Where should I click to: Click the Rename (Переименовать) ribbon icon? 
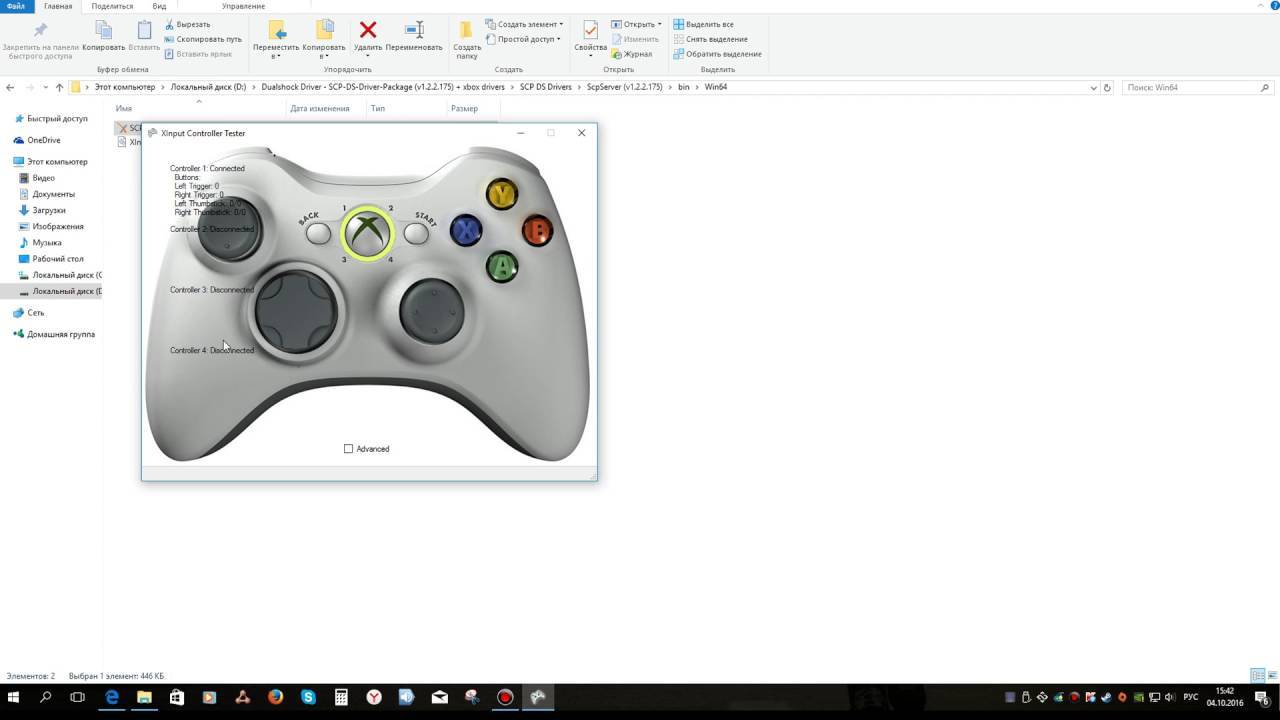click(x=414, y=30)
